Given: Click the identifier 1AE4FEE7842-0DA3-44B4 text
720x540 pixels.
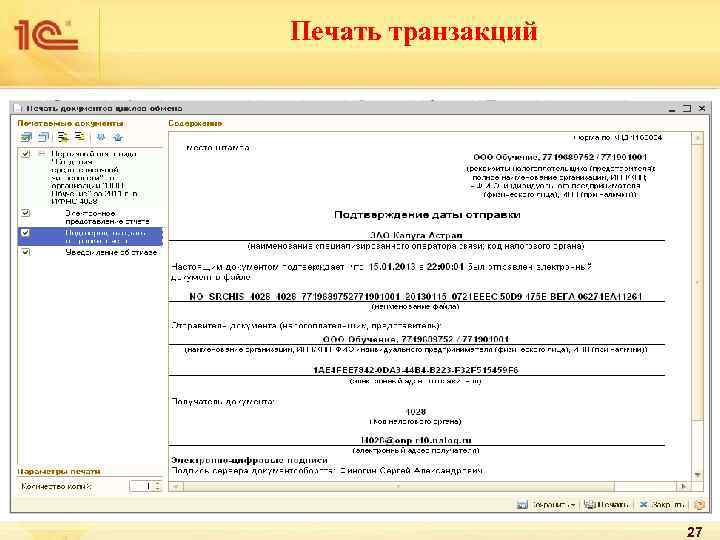Looking at the screenshot, I should (x=416, y=370).
